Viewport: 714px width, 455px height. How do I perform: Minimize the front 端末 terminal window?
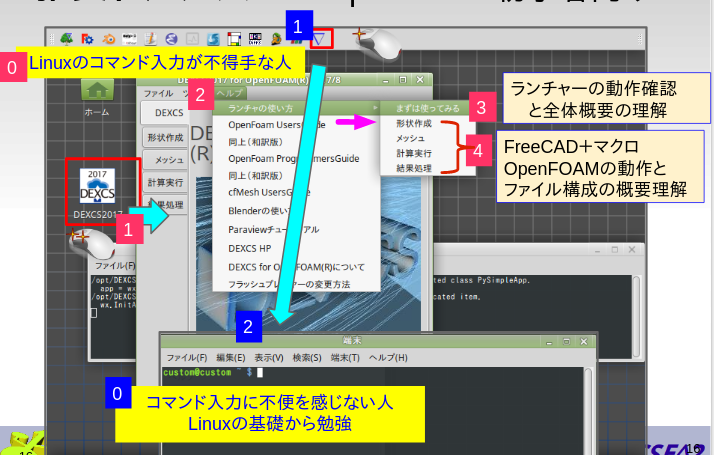click(549, 342)
